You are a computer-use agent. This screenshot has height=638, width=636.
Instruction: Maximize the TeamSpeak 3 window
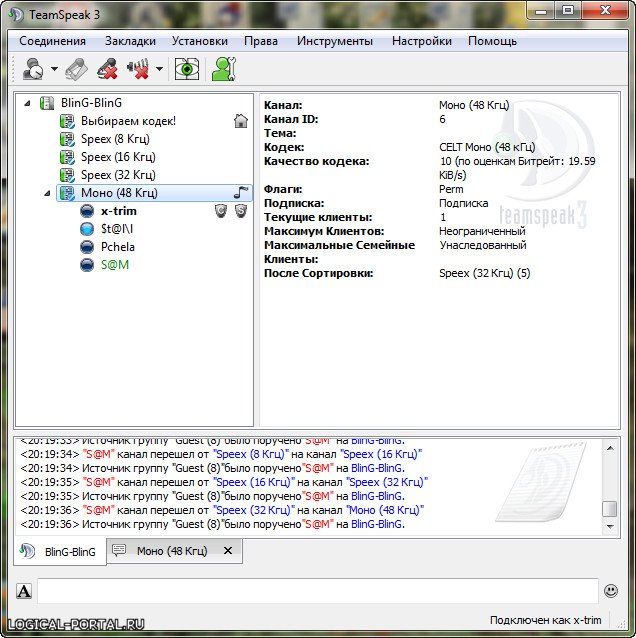568,10
